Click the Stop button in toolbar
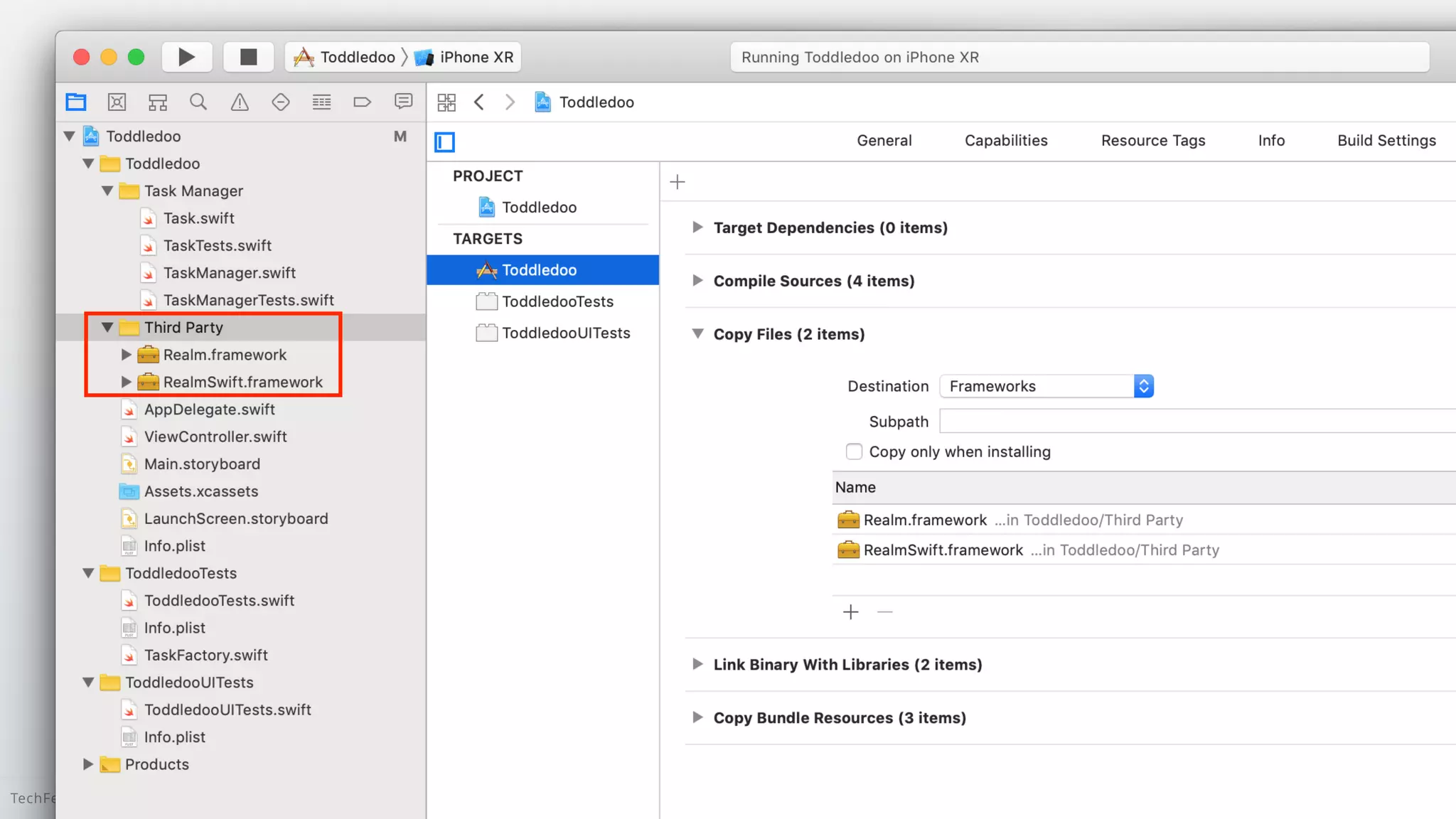Image resolution: width=1456 pixels, height=819 pixels. 248,57
